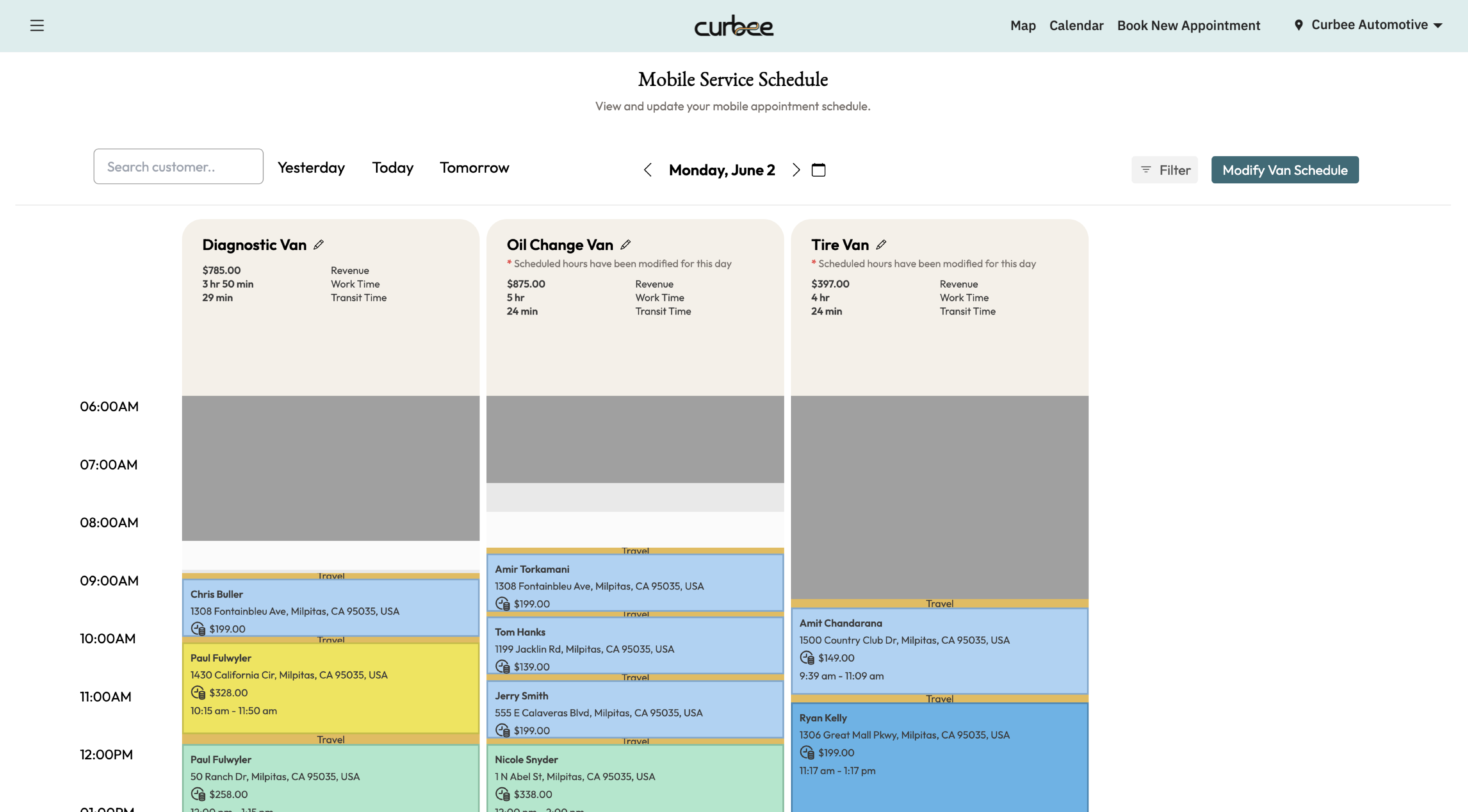The height and width of the screenshot is (812, 1468).
Task: Open the calendar date picker icon
Action: click(818, 170)
